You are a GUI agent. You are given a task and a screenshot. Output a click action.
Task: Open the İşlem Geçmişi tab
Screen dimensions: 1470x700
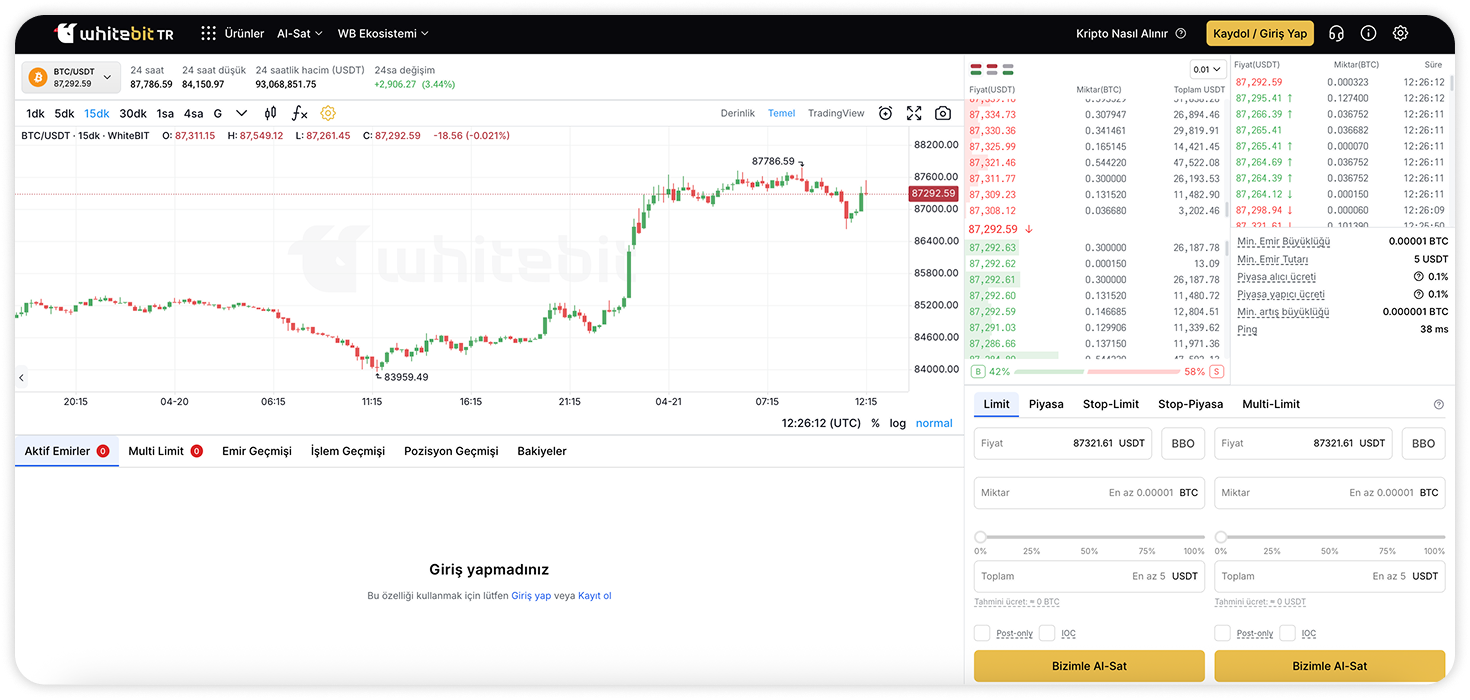(347, 451)
